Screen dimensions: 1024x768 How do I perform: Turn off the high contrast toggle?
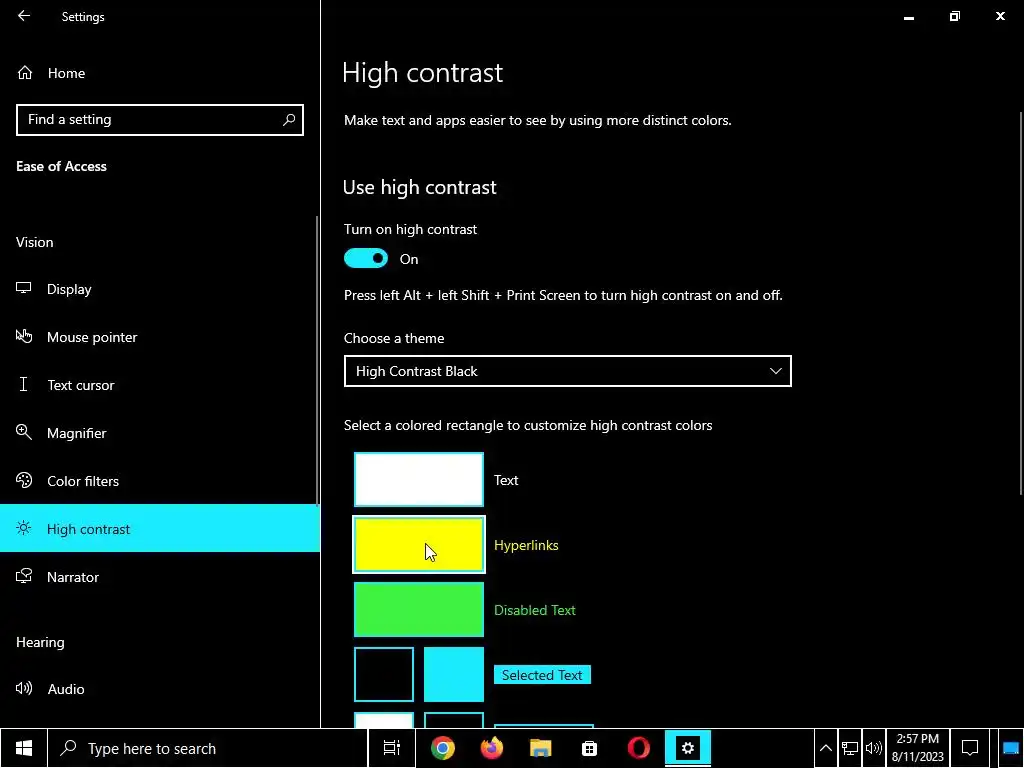point(366,259)
